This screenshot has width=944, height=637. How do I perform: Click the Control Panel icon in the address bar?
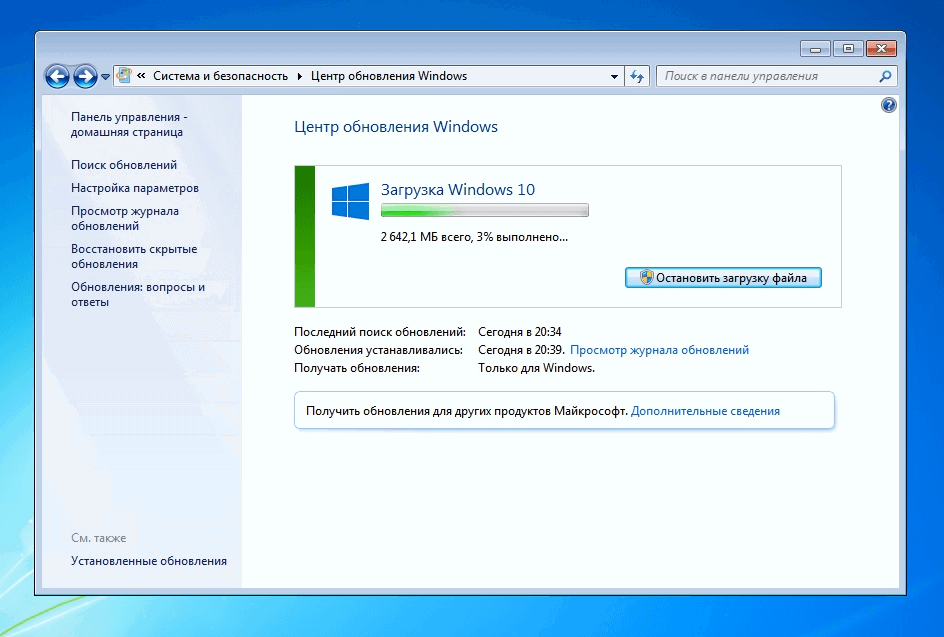coord(123,74)
